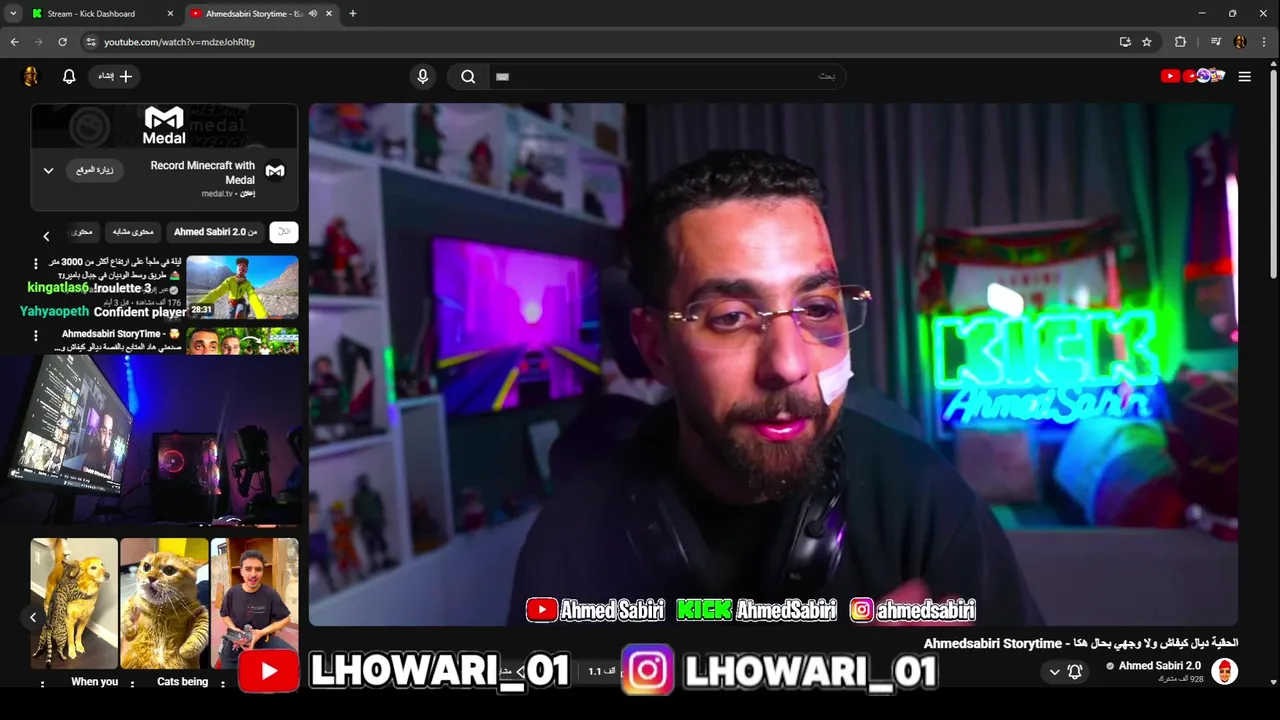1280x720 pixels.
Task: Open options for the Ahmedsabiri StoryTime suggestion
Action: (36, 336)
